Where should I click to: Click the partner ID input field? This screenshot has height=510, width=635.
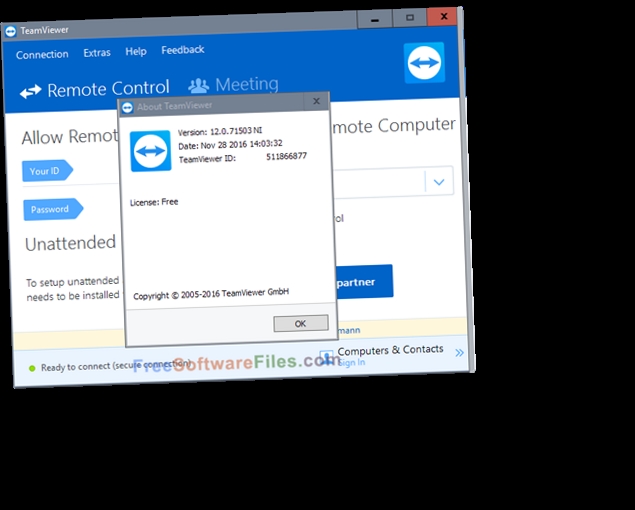coord(379,182)
